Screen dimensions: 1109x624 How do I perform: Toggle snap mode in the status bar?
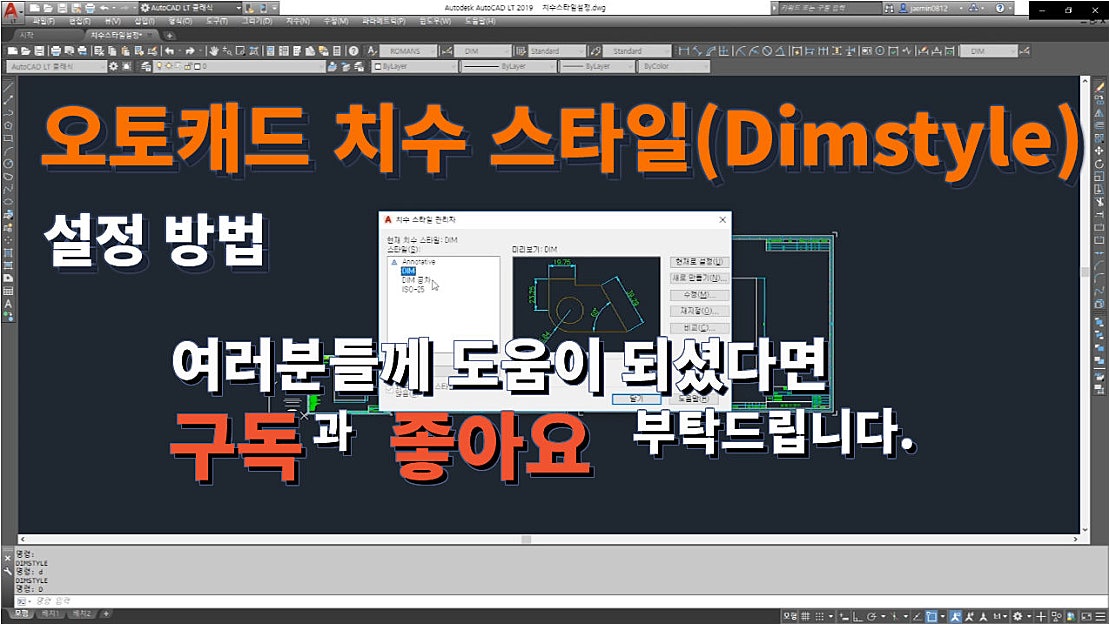818,614
